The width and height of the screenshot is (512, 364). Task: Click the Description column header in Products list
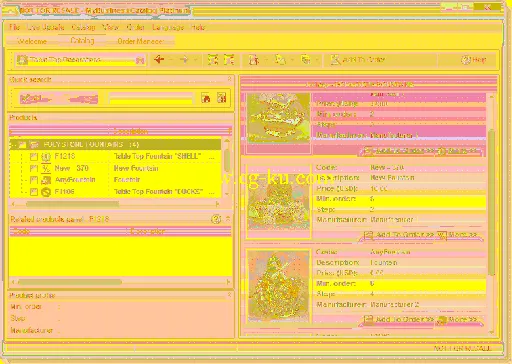(x=131, y=131)
